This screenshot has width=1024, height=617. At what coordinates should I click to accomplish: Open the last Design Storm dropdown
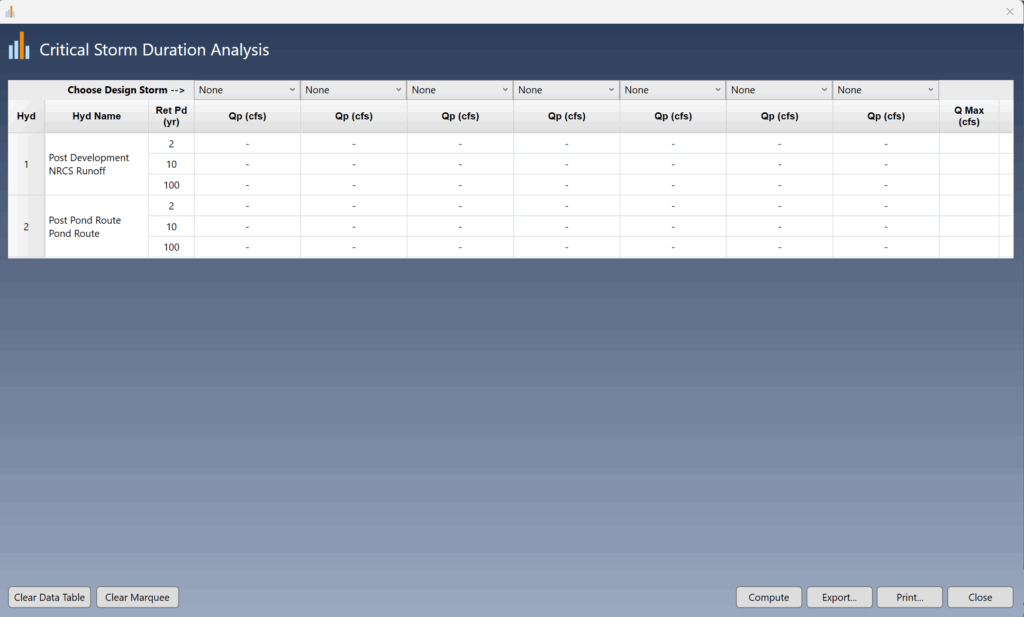tap(885, 89)
